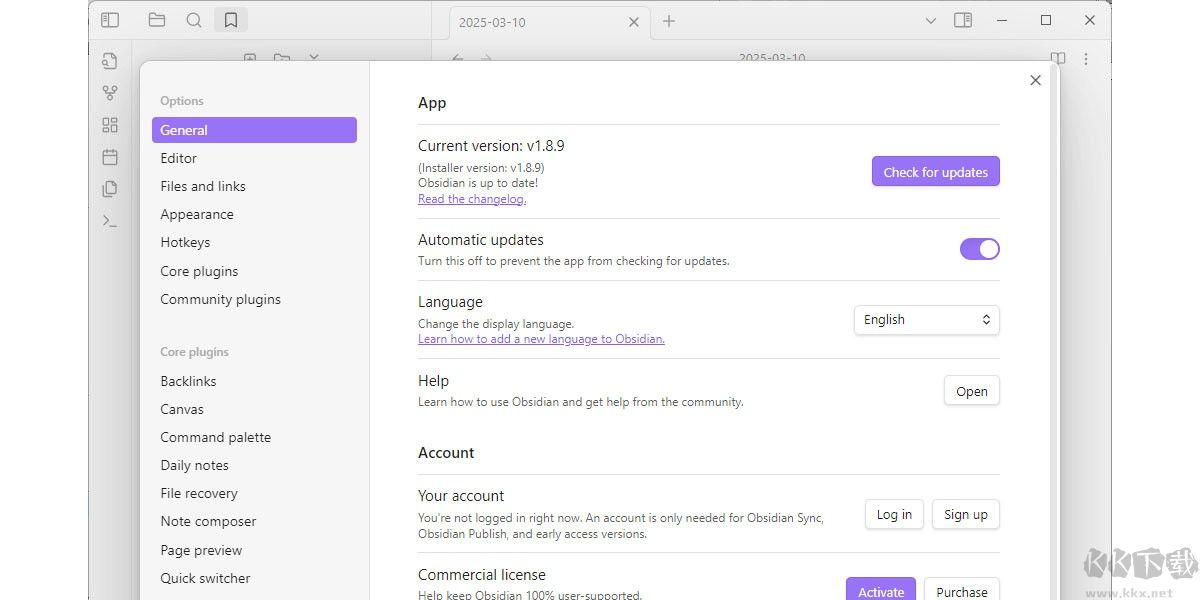The height and width of the screenshot is (600, 1200).
Task: Create a new canvas from the ribbon
Action: pos(110,125)
